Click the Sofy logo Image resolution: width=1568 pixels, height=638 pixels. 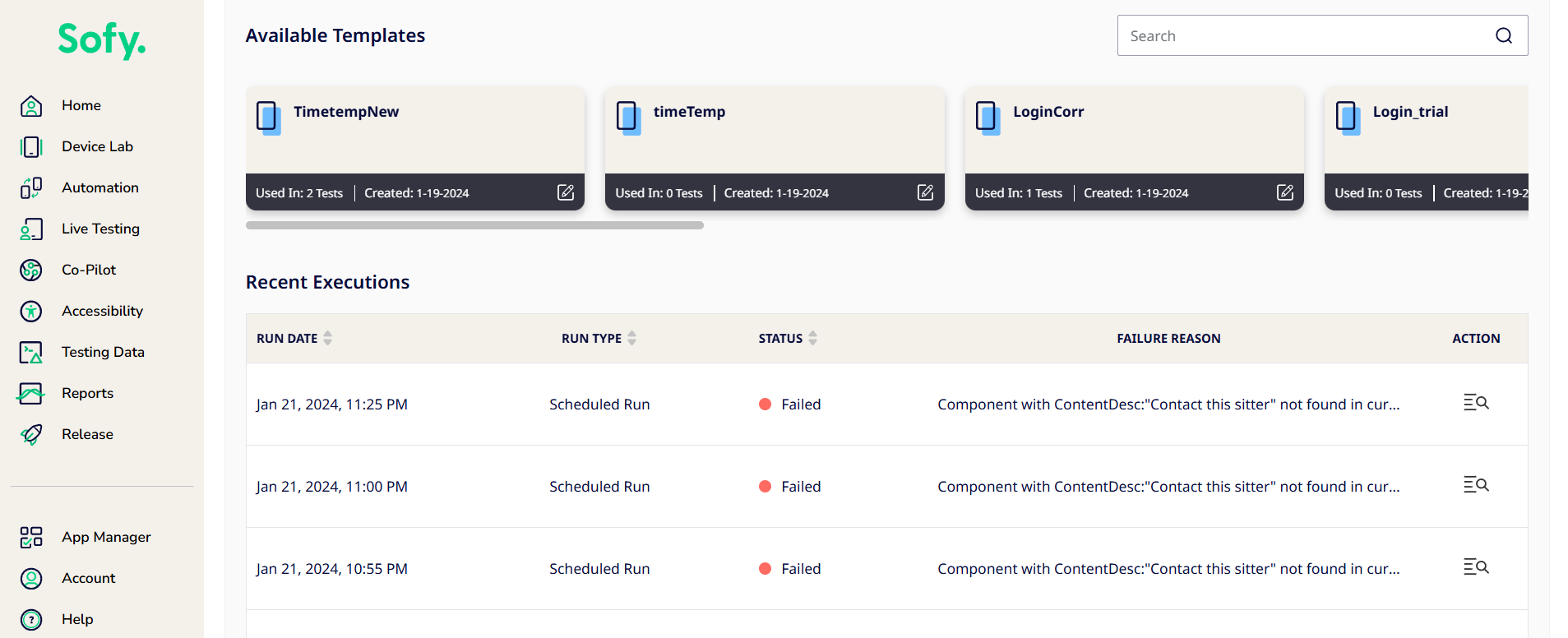(x=102, y=39)
